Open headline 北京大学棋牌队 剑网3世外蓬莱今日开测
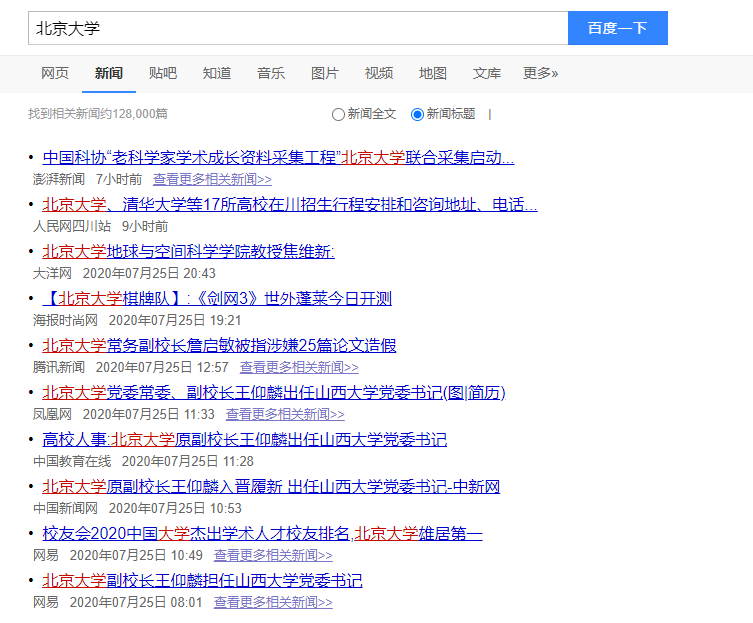The width and height of the screenshot is (753, 623). [x=217, y=299]
